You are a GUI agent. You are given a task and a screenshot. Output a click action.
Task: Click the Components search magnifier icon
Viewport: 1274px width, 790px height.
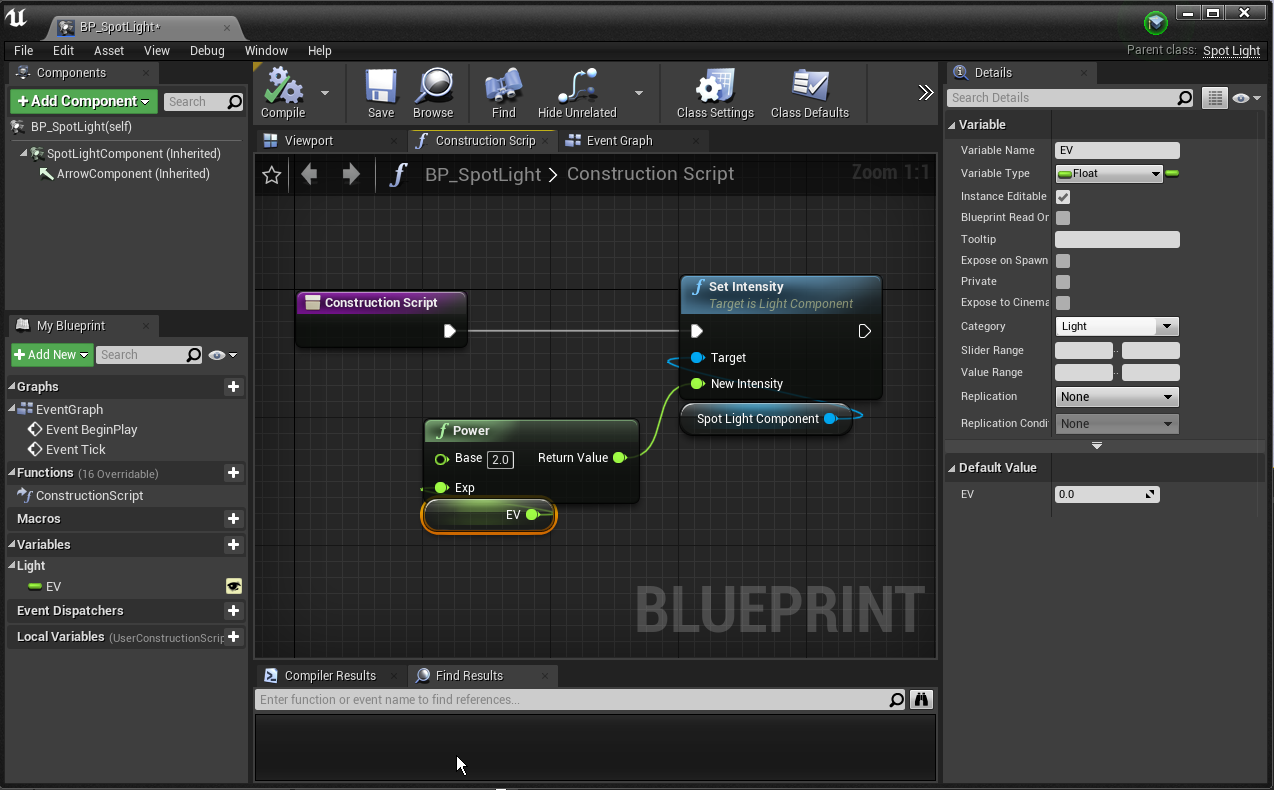pyautogui.click(x=235, y=102)
